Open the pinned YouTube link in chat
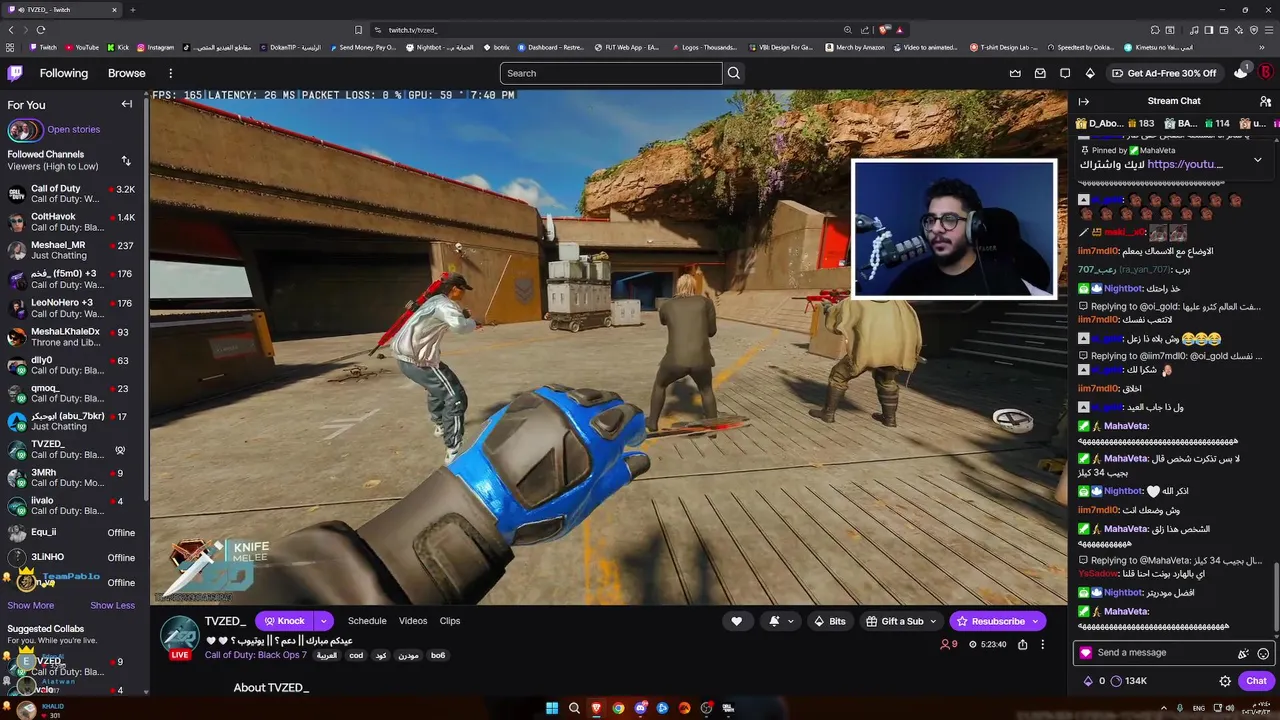Viewport: 1280px width, 720px height. coord(1185,164)
